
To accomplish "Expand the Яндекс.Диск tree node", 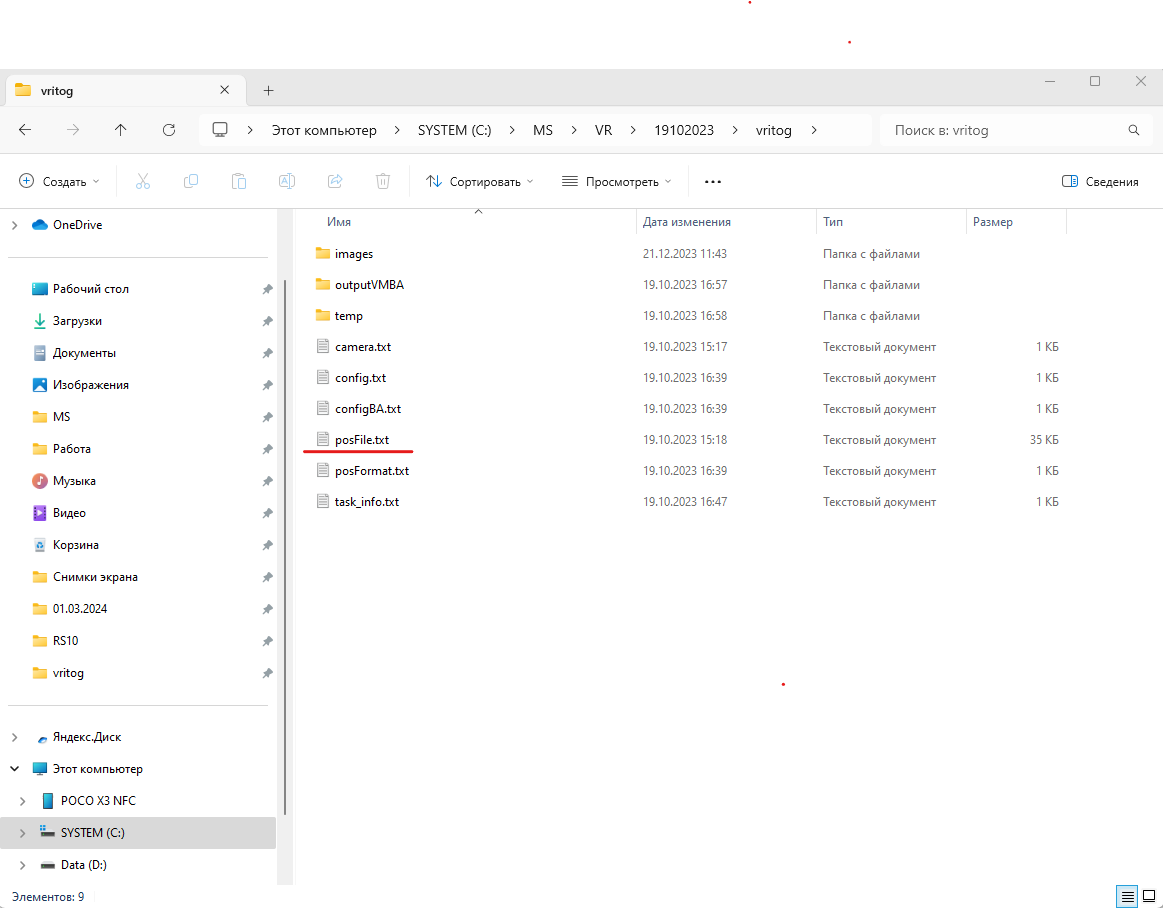I will 14,737.
